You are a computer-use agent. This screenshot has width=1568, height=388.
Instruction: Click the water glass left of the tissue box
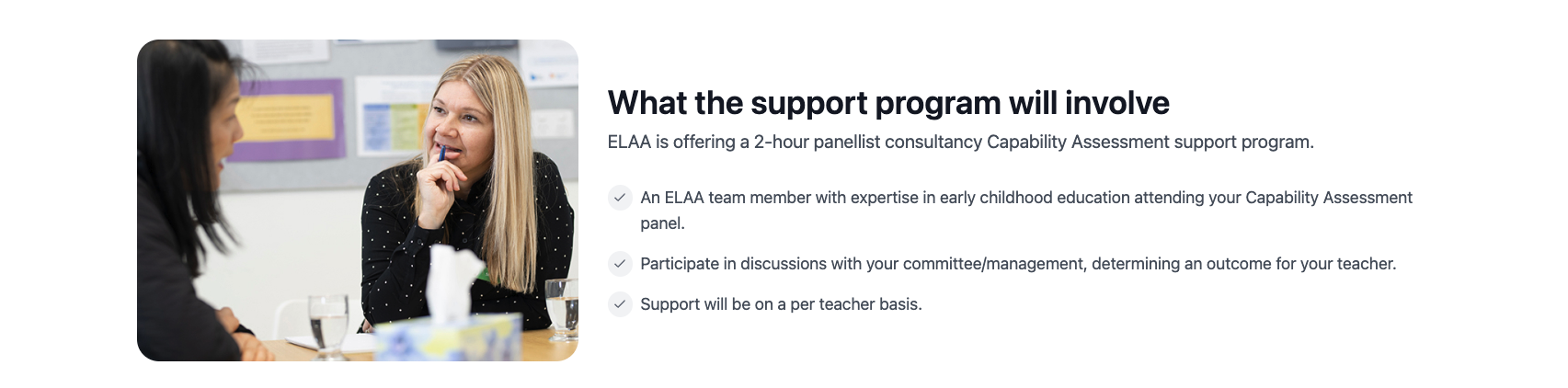tap(328, 322)
